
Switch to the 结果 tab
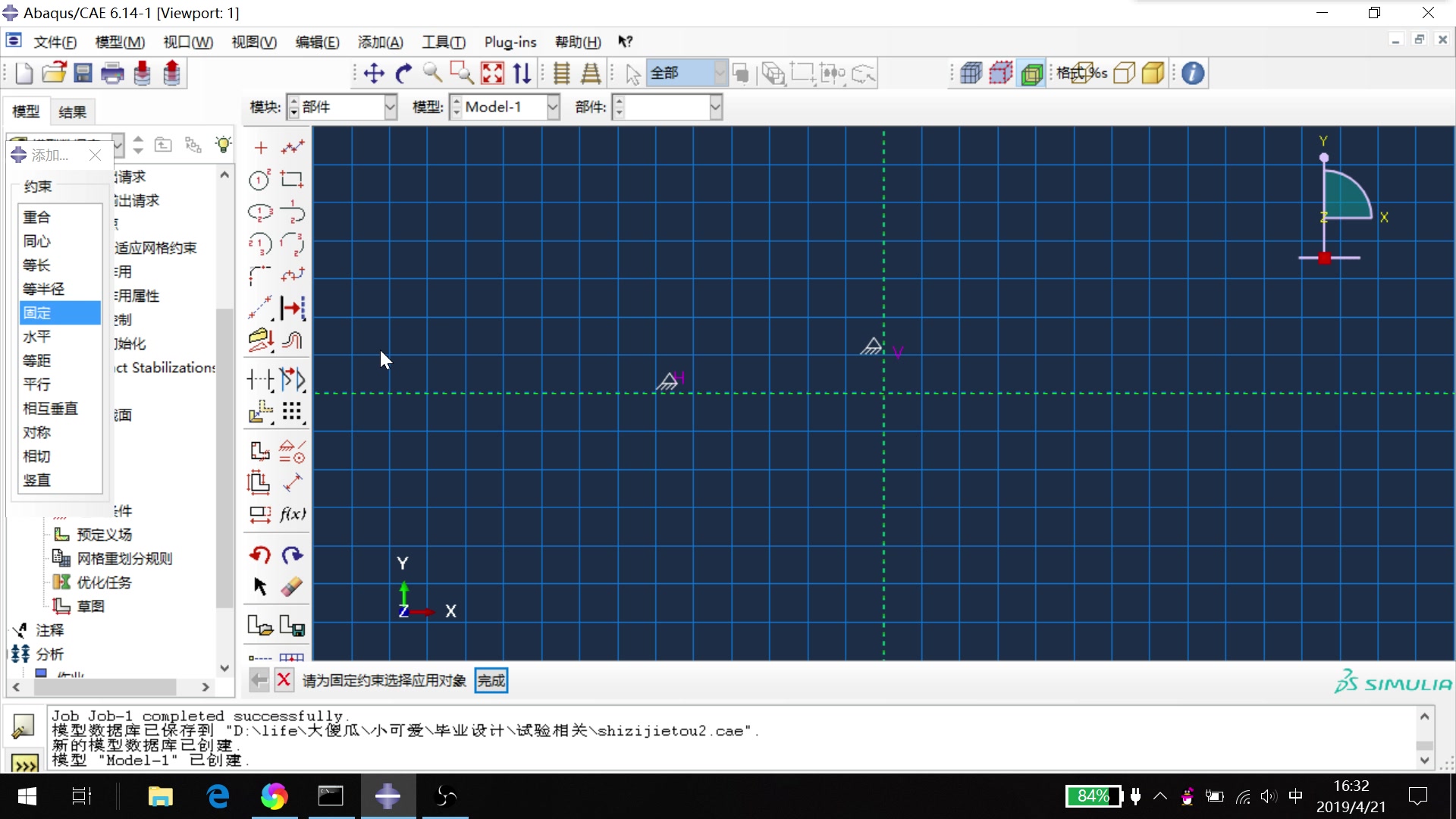coord(73,112)
